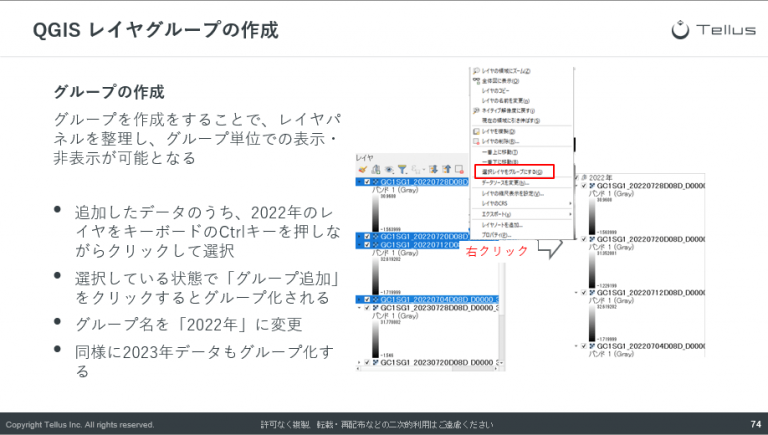Click raster icon of grouped GC1SG1_20220712 layer
768x435 pixels.
click(592, 292)
